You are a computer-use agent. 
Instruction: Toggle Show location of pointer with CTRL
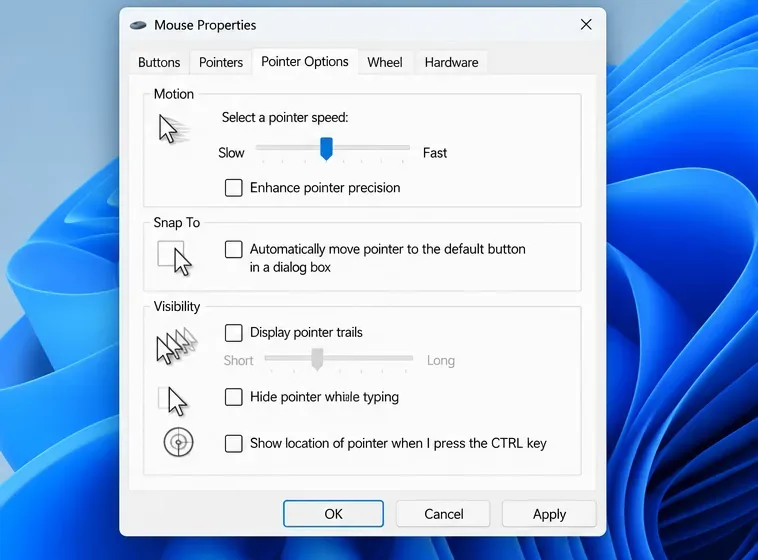233,443
